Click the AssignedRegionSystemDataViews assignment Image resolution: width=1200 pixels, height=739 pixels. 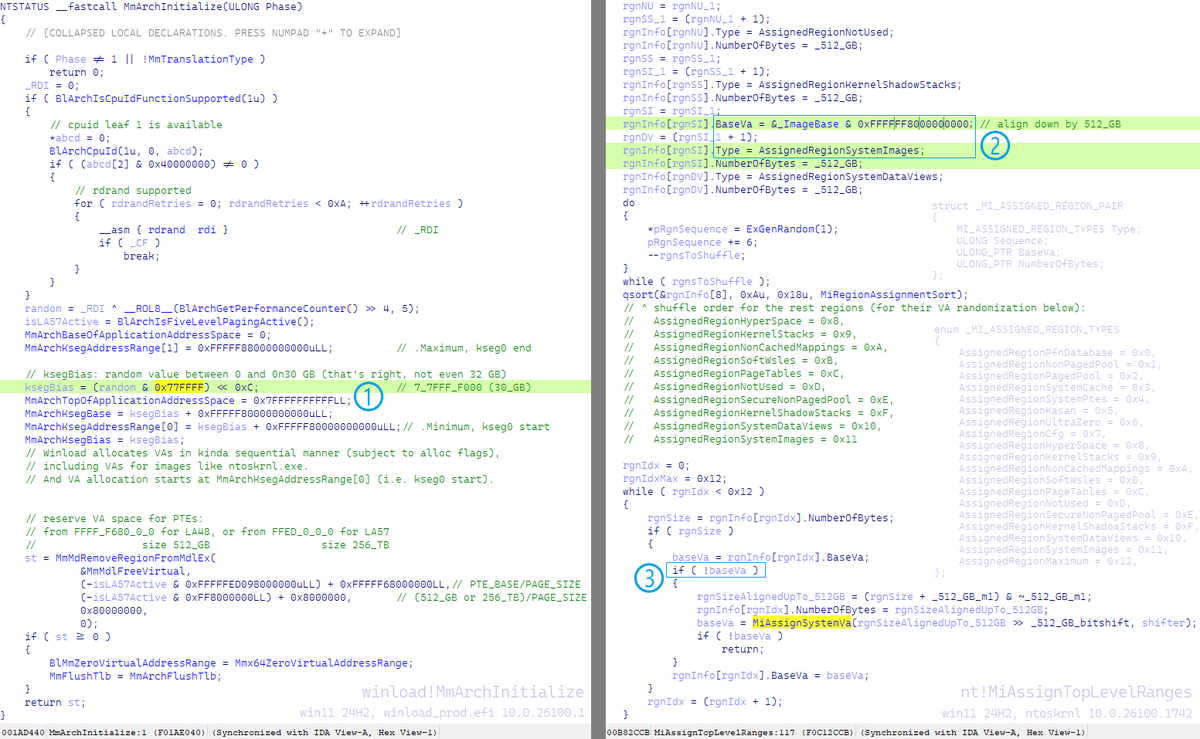[781, 176]
